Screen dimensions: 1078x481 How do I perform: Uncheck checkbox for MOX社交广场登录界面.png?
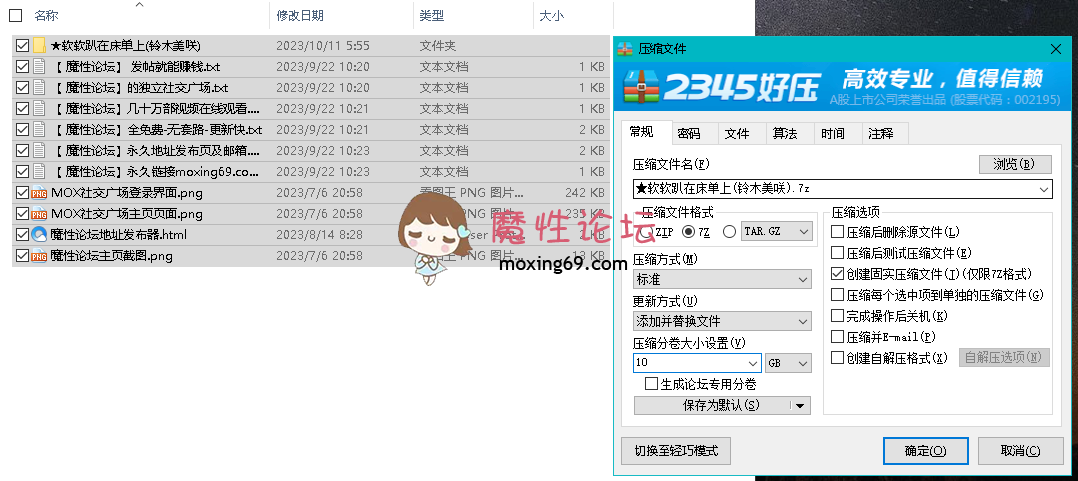(22, 193)
